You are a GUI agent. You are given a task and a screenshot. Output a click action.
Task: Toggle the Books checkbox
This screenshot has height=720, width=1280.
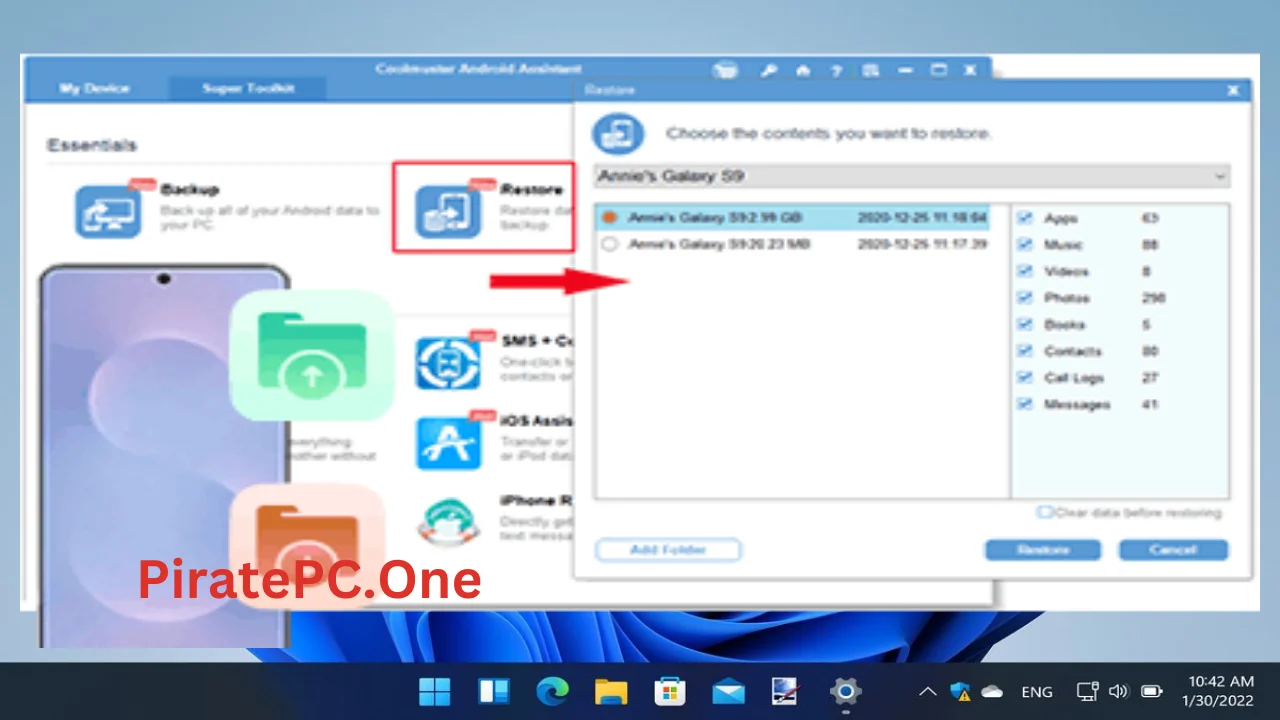[x=1025, y=324]
